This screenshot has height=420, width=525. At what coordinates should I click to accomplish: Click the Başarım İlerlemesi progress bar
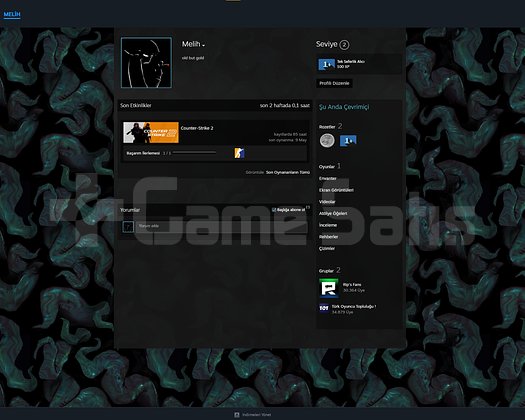click(x=195, y=153)
